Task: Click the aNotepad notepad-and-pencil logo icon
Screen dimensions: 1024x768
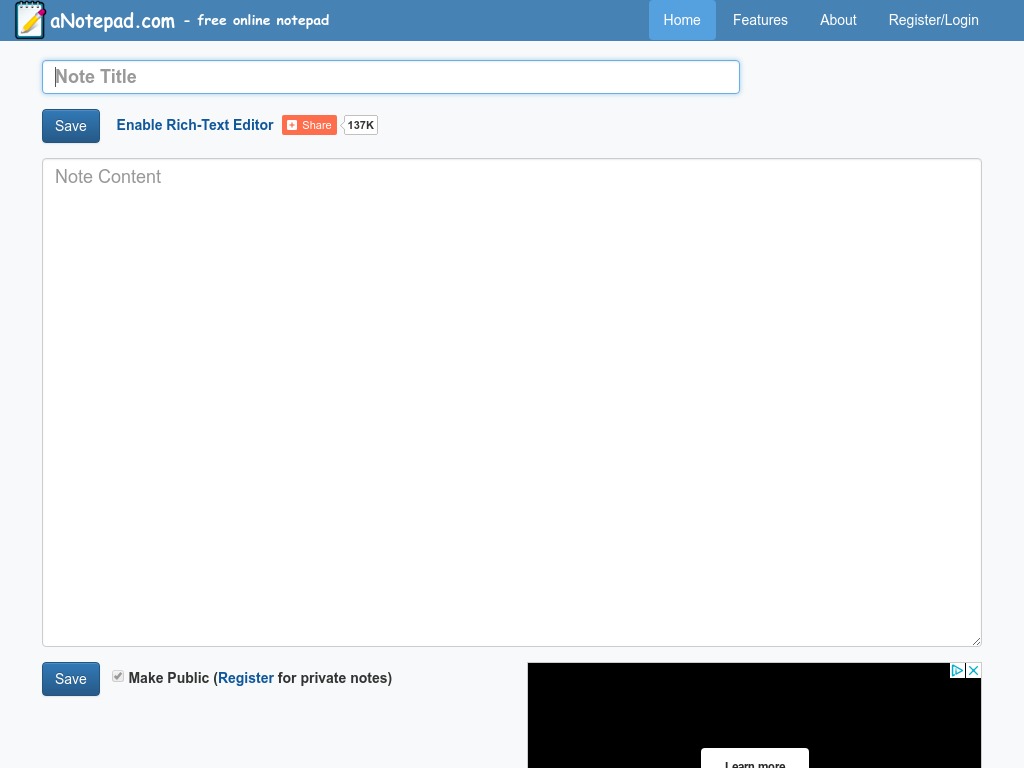Action: [30, 20]
